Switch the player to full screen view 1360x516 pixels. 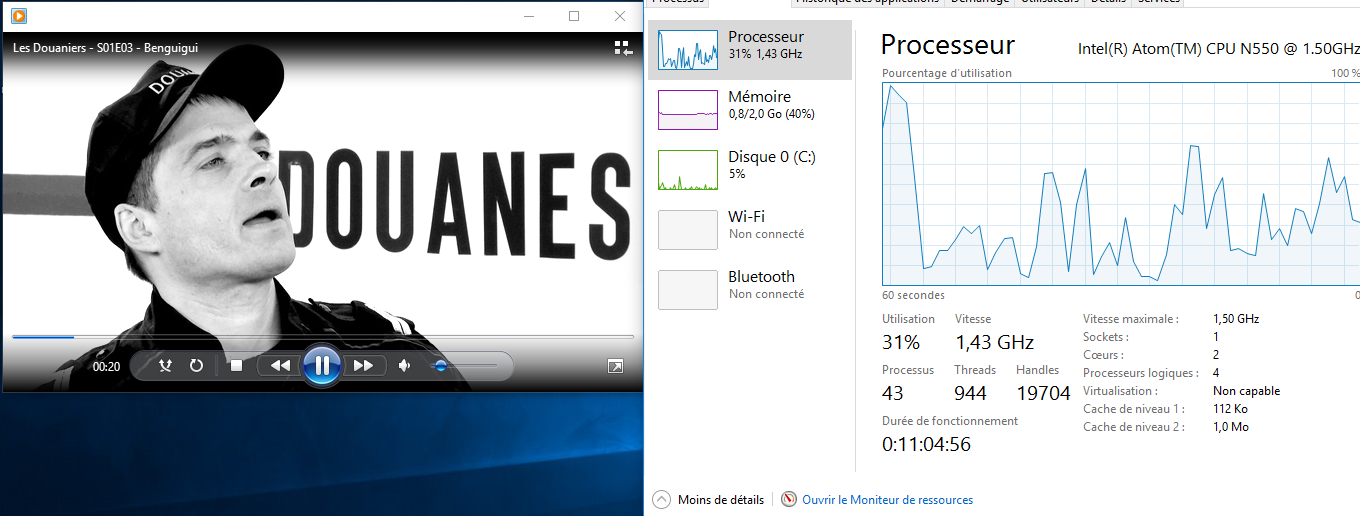click(x=615, y=367)
